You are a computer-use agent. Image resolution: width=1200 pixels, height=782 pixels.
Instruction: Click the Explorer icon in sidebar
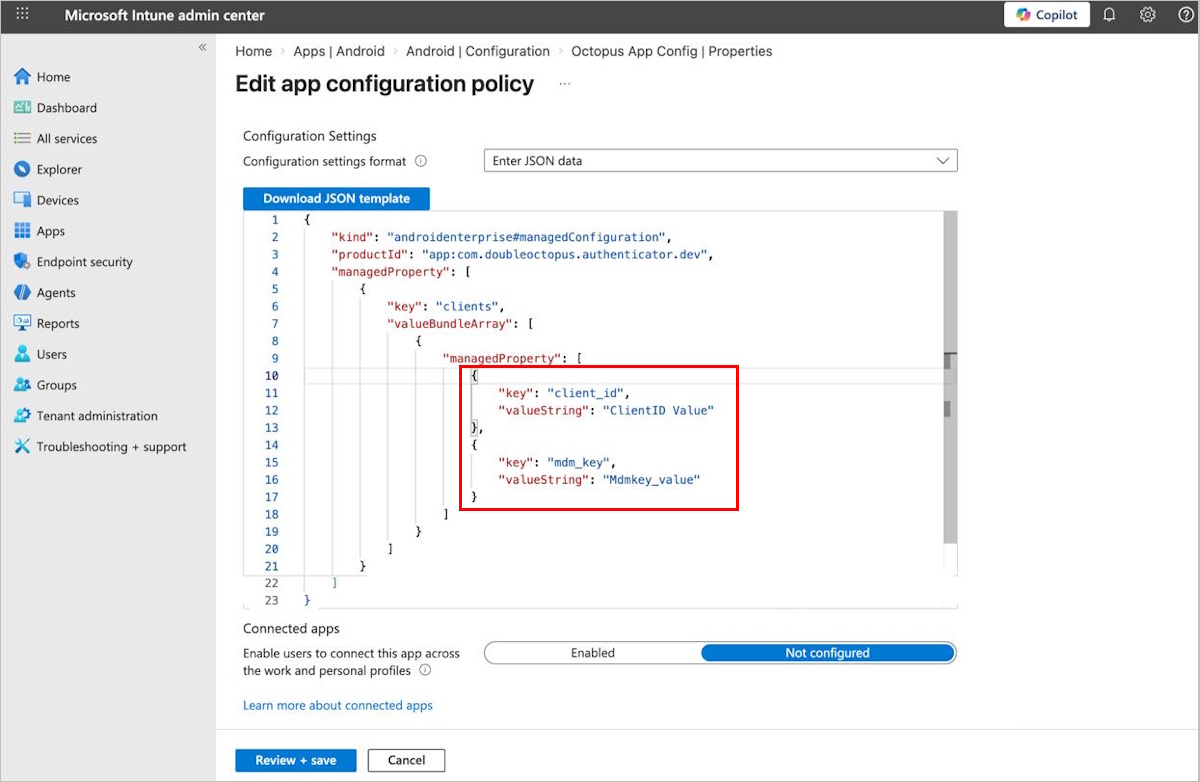click(x=22, y=170)
